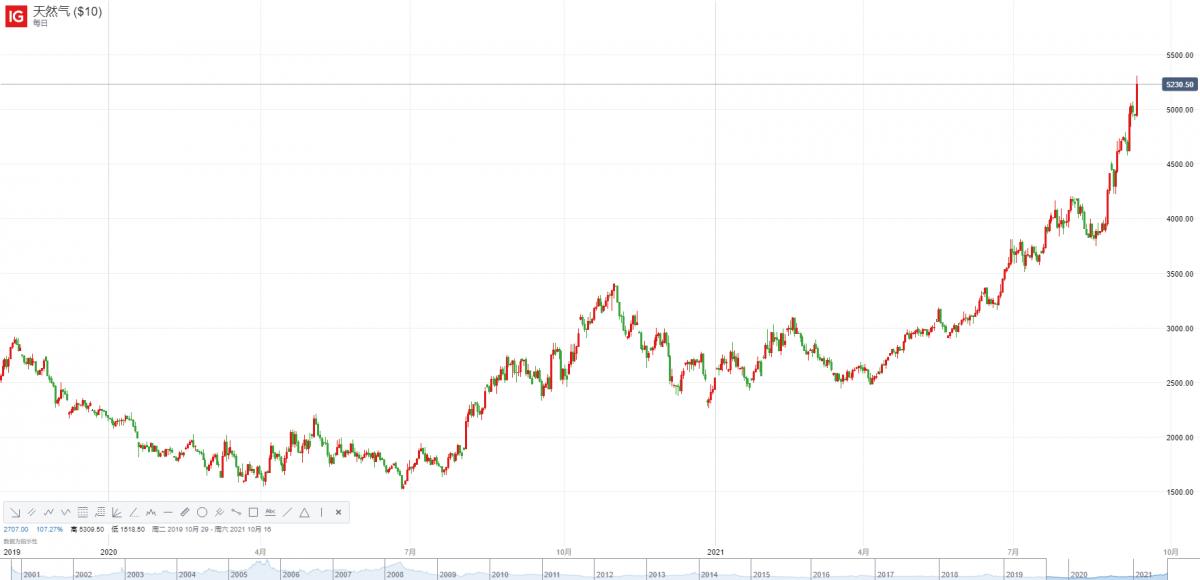Select the parallel channel lines tool
Viewport: 1200px width, 580px height.
pos(32,512)
